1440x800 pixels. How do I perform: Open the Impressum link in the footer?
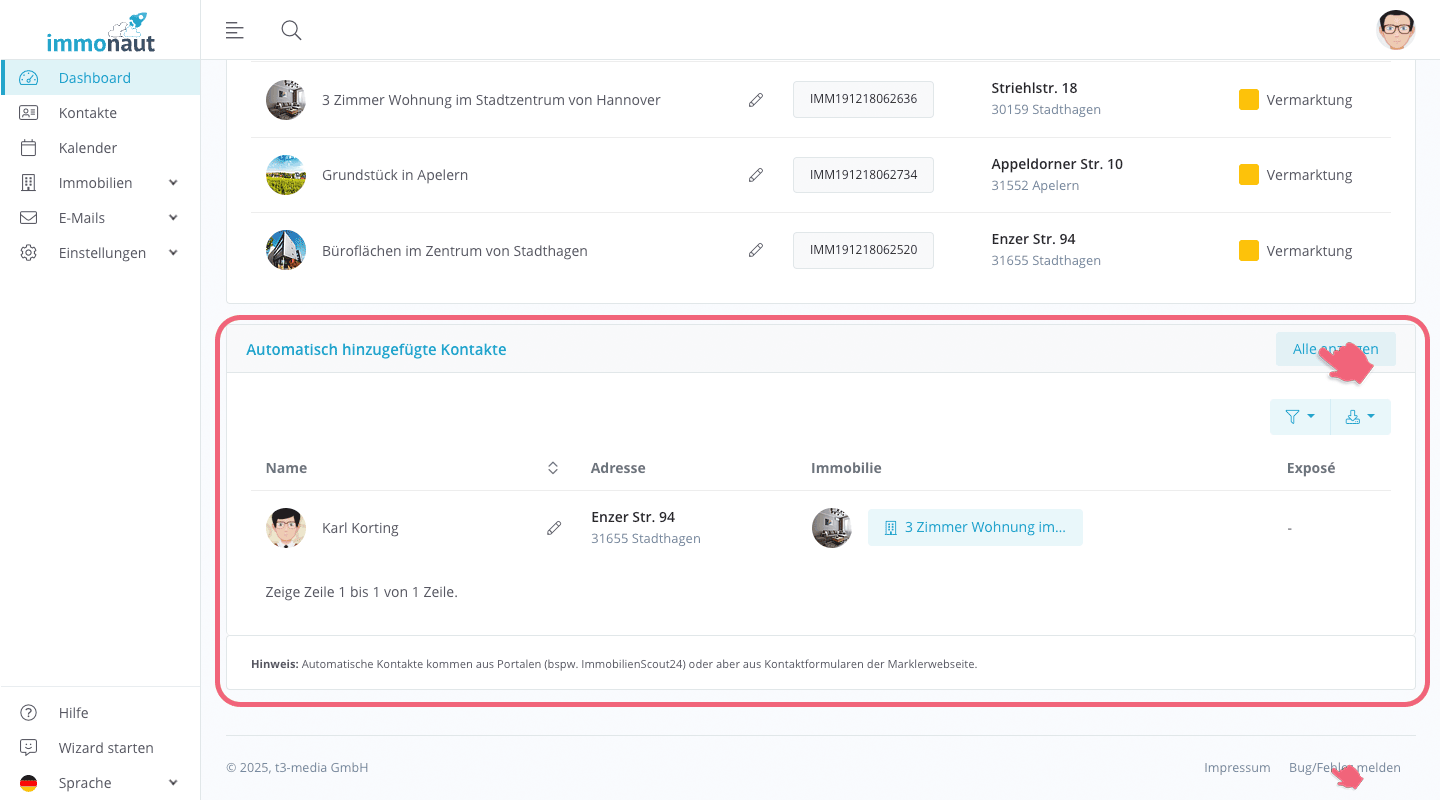coord(1236,767)
